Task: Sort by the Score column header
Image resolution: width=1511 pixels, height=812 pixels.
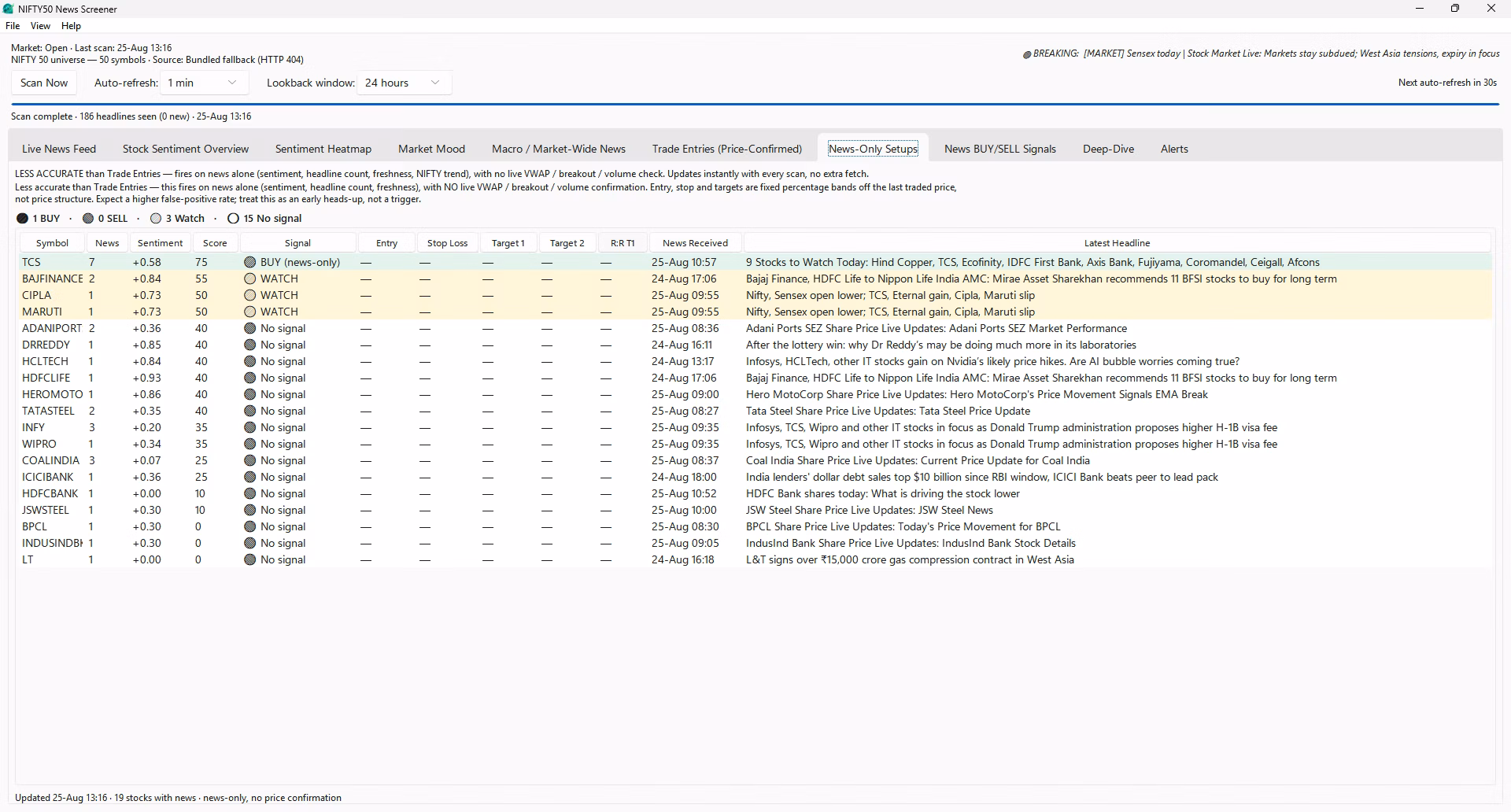Action: pyautogui.click(x=215, y=243)
